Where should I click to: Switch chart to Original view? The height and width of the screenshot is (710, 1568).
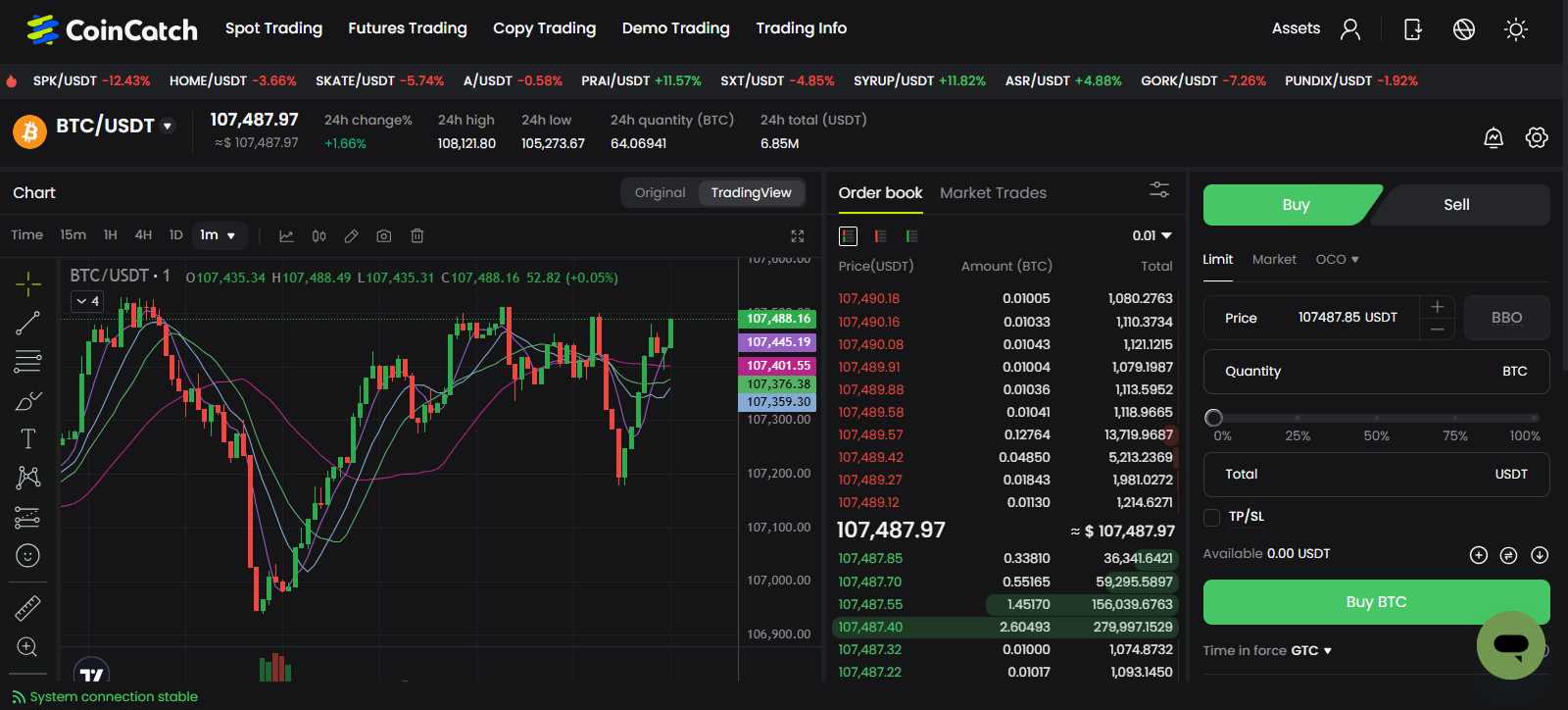tap(660, 193)
